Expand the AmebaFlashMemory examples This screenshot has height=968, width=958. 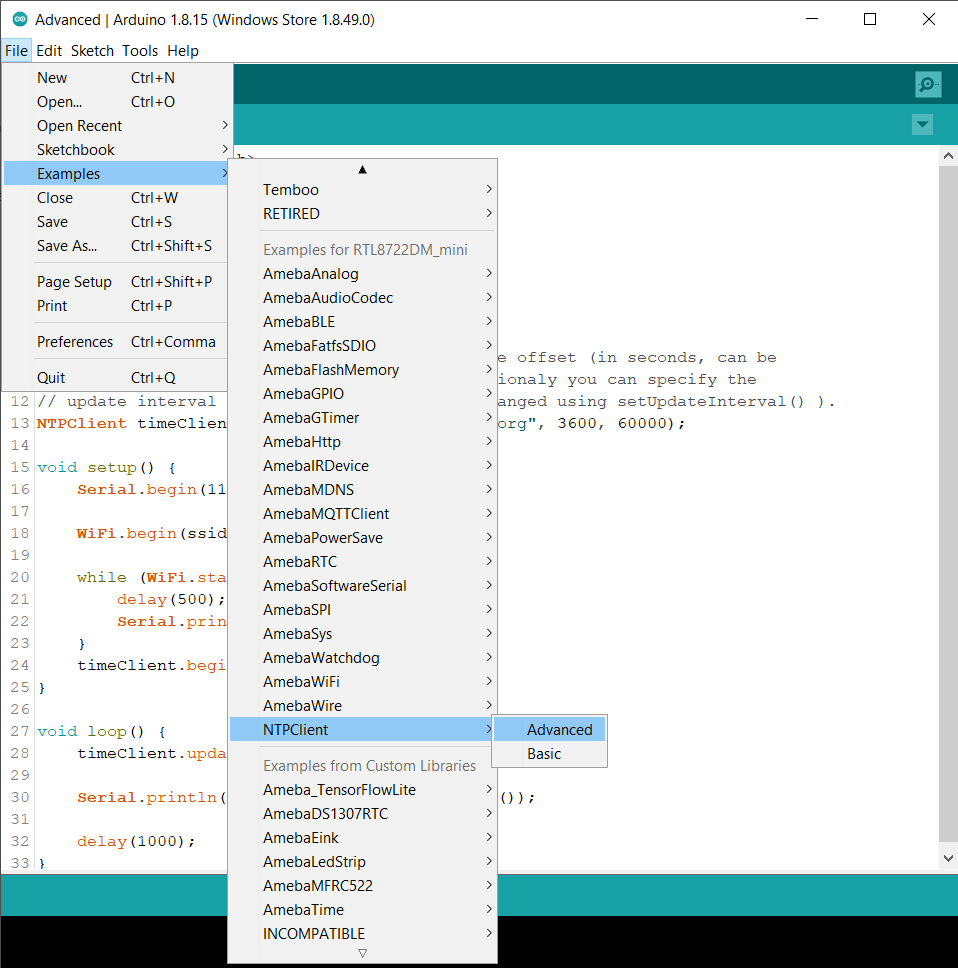[x=362, y=370]
